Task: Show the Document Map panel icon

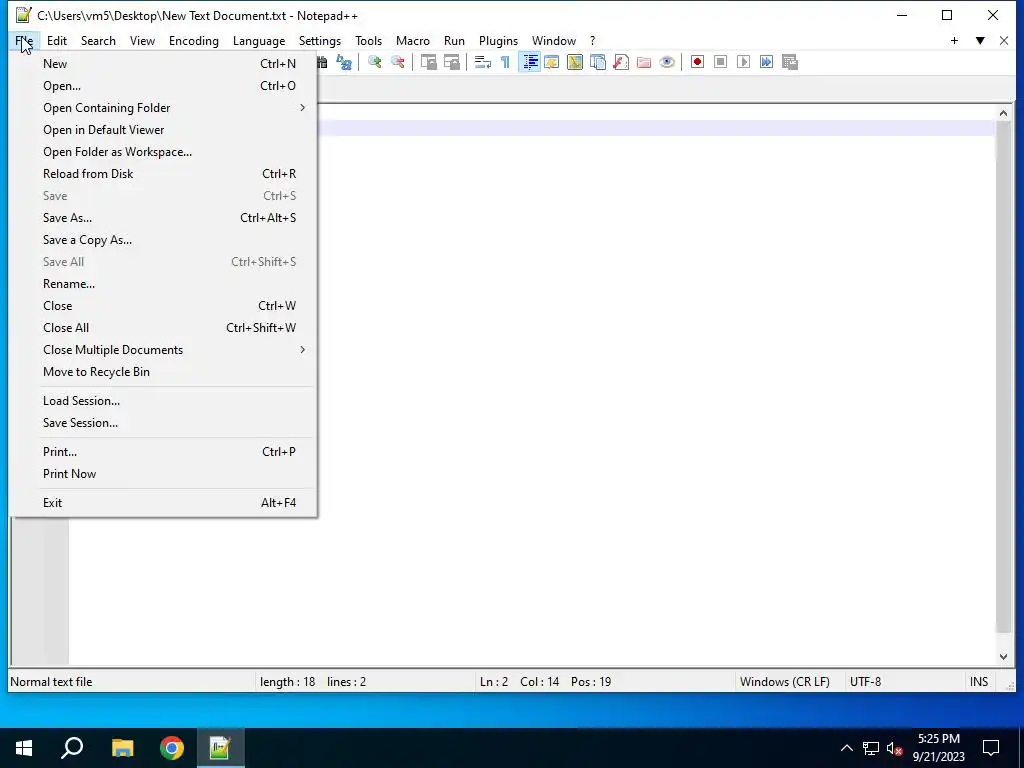Action: (575, 62)
